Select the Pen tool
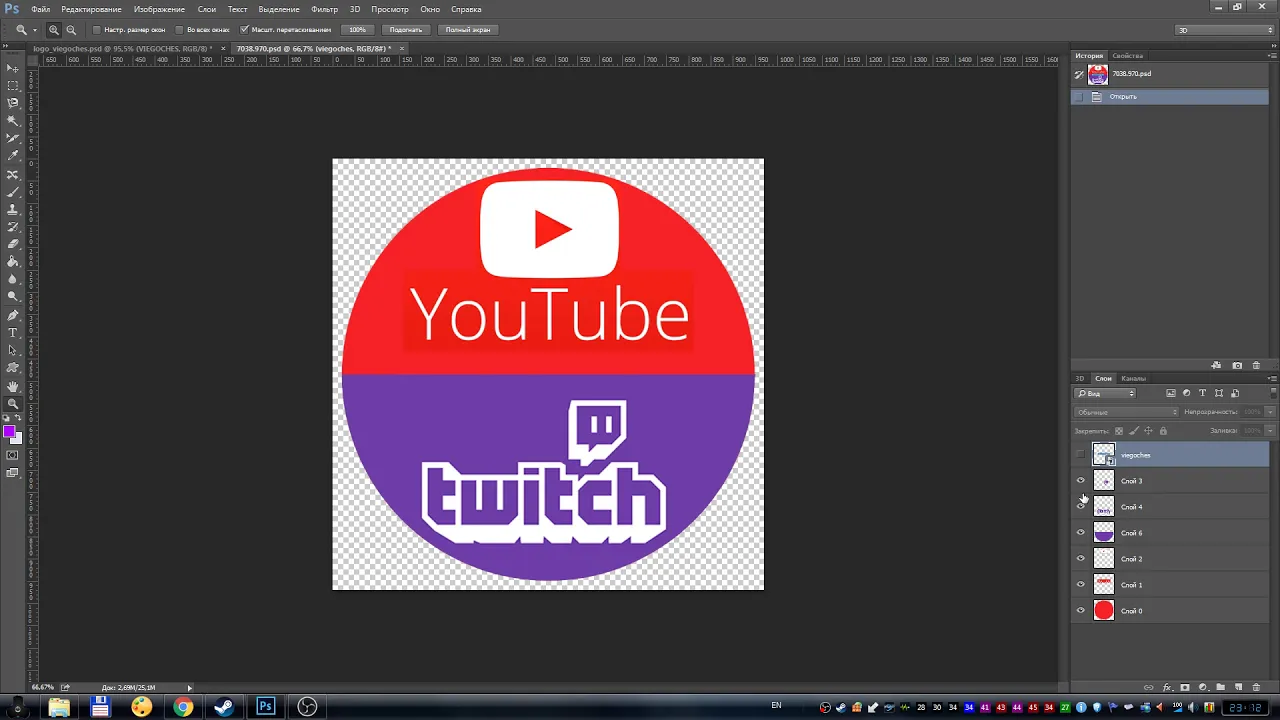1280x720 pixels. coord(13,315)
